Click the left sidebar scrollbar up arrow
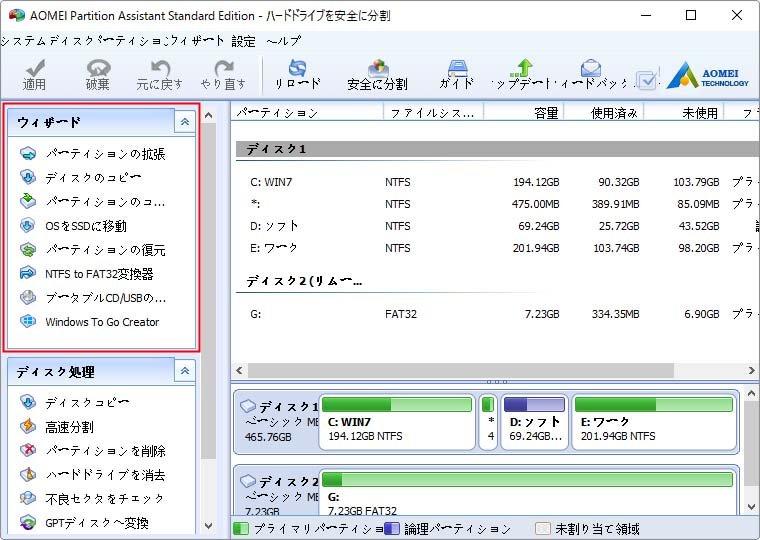The height and width of the screenshot is (540, 760). (209, 115)
